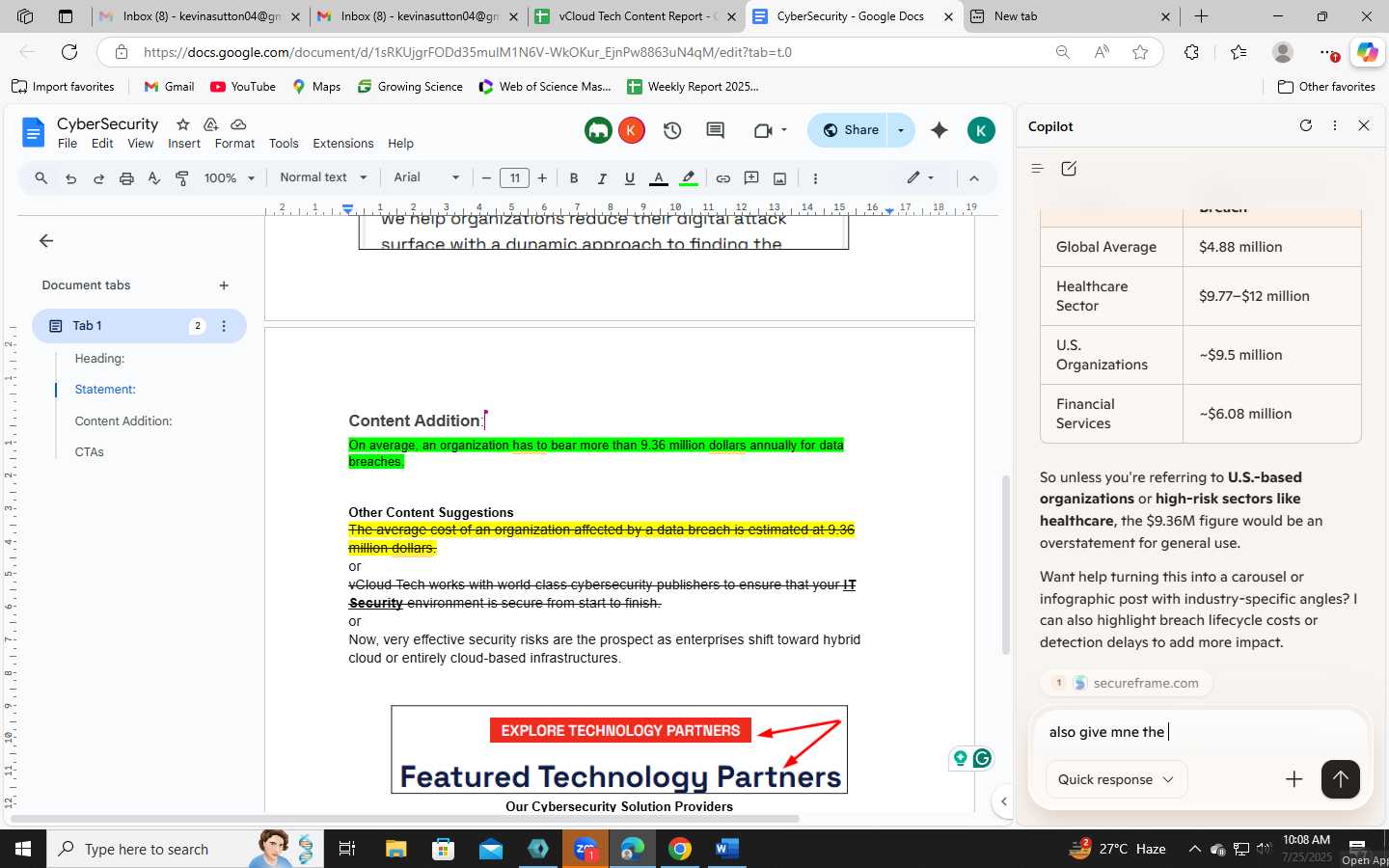Open the Normal text style dropdown

coord(323,177)
